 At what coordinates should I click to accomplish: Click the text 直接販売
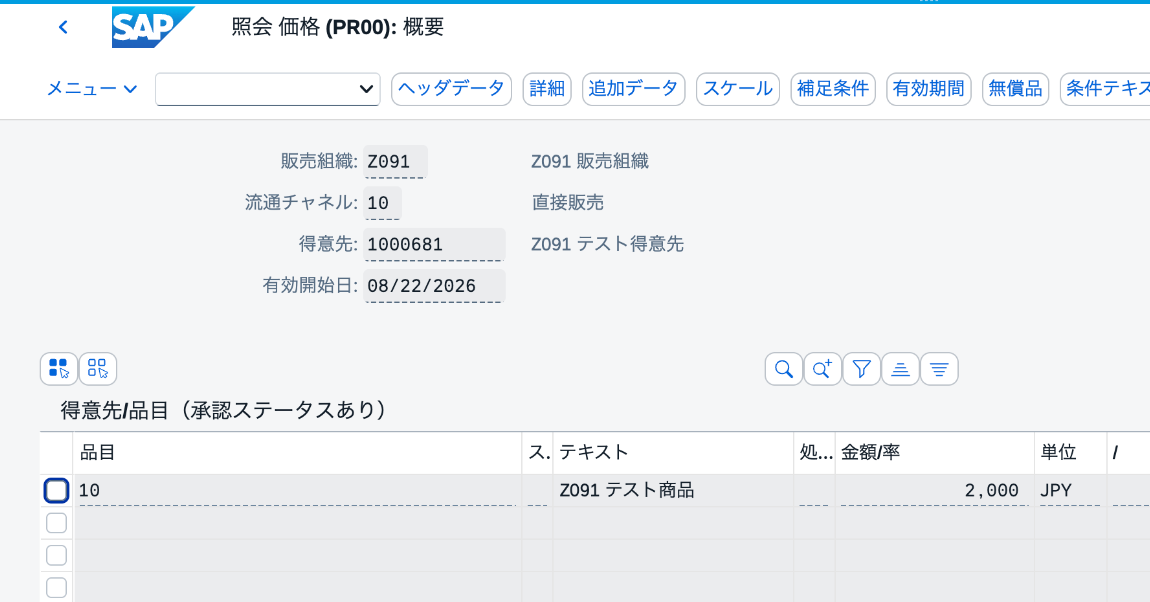point(568,202)
